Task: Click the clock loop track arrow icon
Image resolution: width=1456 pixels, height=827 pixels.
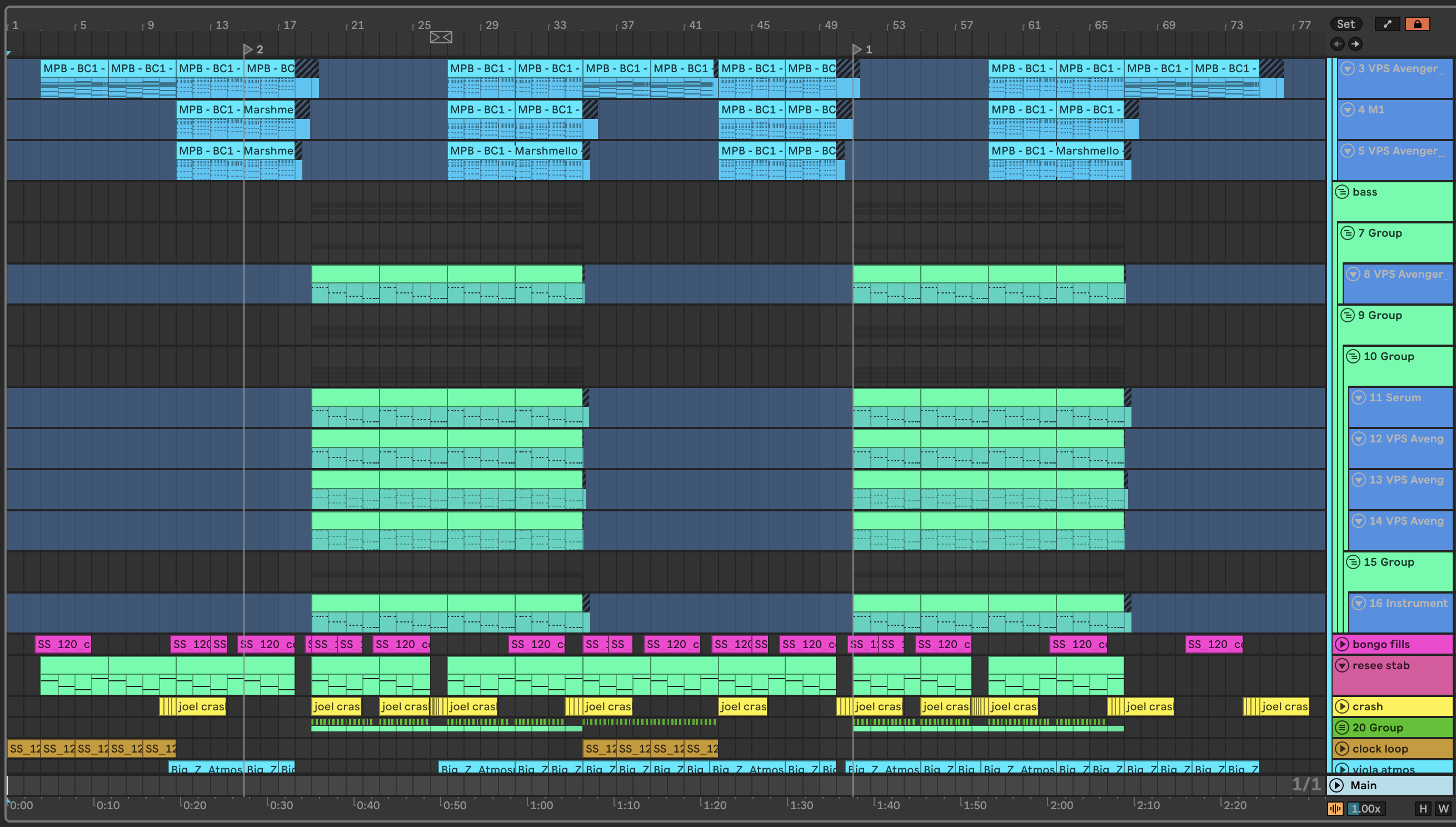Action: 1342,749
